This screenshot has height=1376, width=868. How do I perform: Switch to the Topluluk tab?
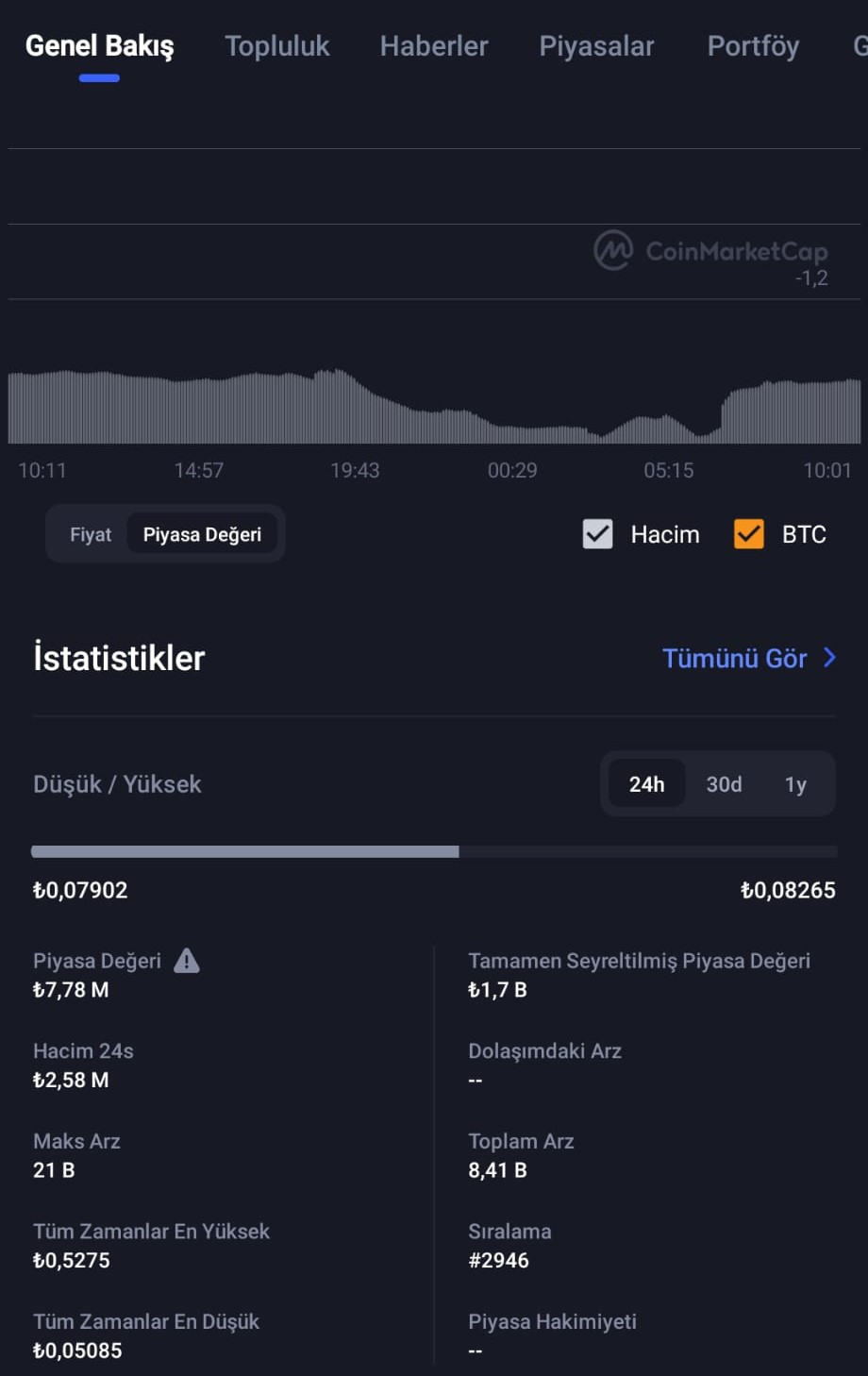click(x=277, y=46)
